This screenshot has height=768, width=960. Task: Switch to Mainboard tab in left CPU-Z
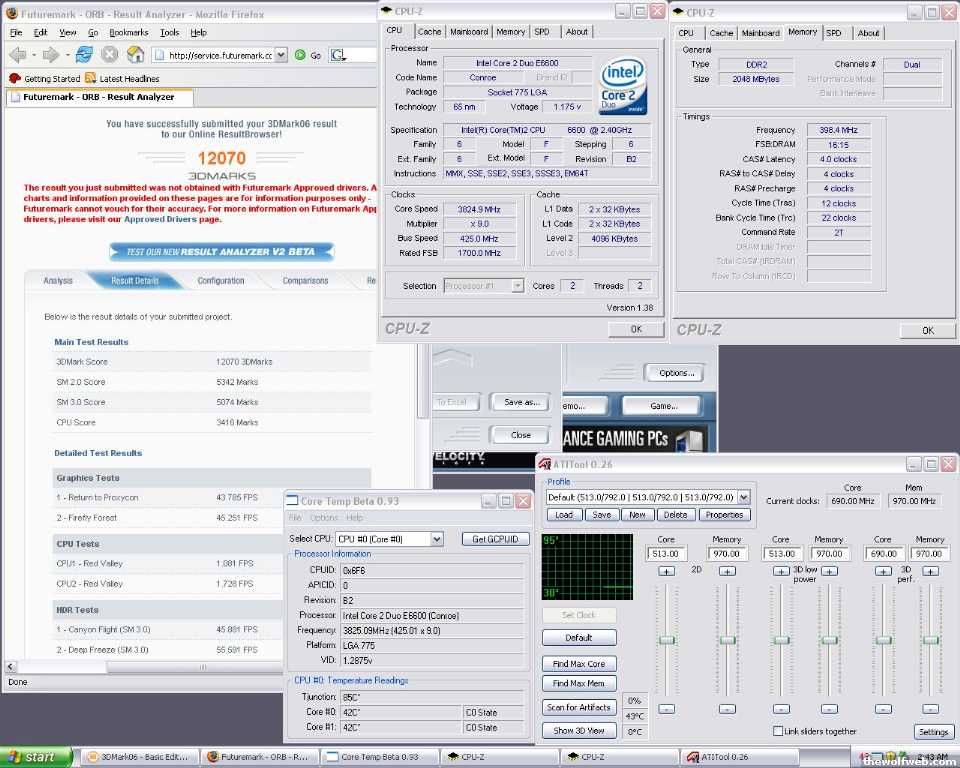(x=469, y=32)
